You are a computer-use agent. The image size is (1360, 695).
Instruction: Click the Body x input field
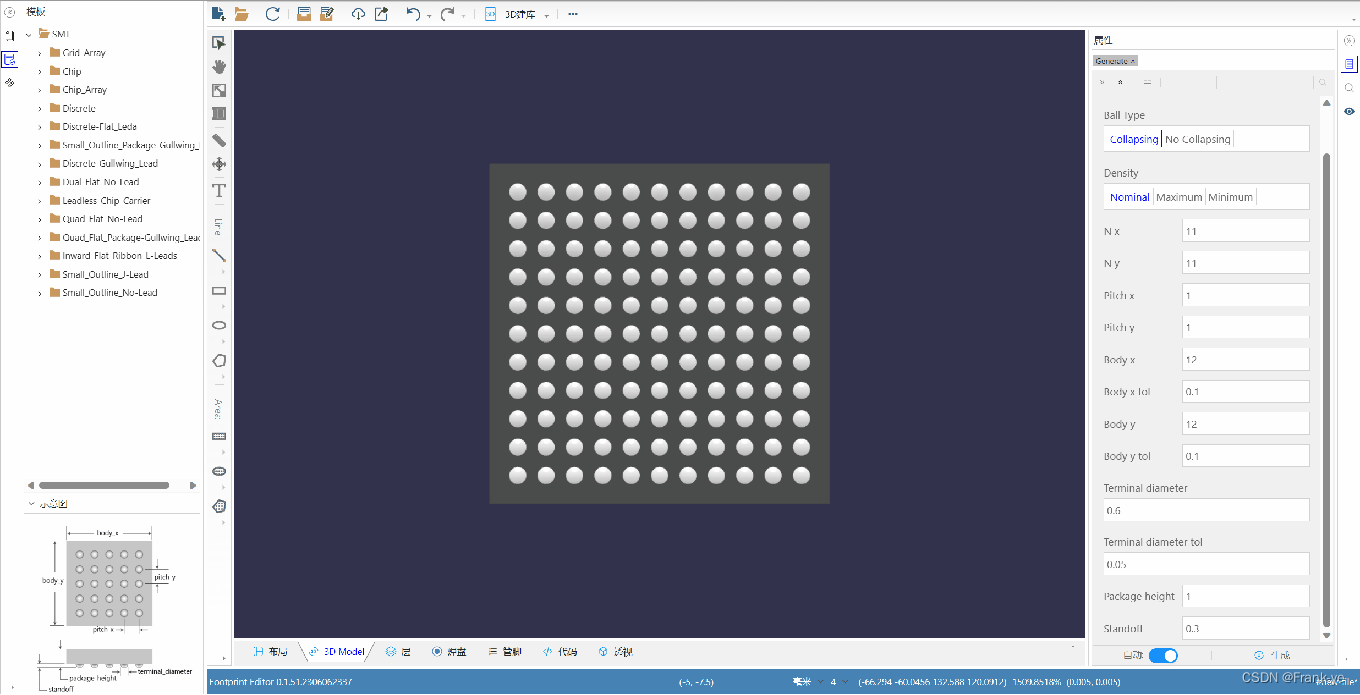click(x=1245, y=359)
